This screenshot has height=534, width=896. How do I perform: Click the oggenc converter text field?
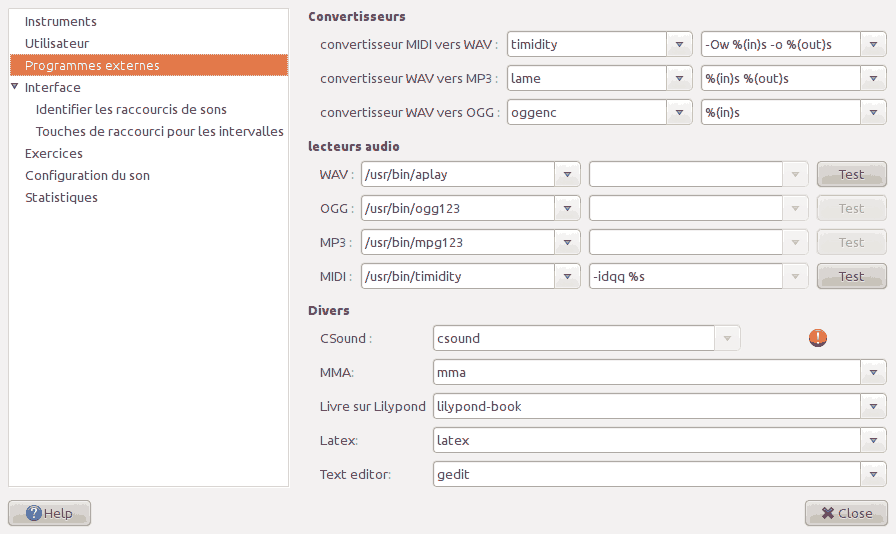tap(587, 113)
